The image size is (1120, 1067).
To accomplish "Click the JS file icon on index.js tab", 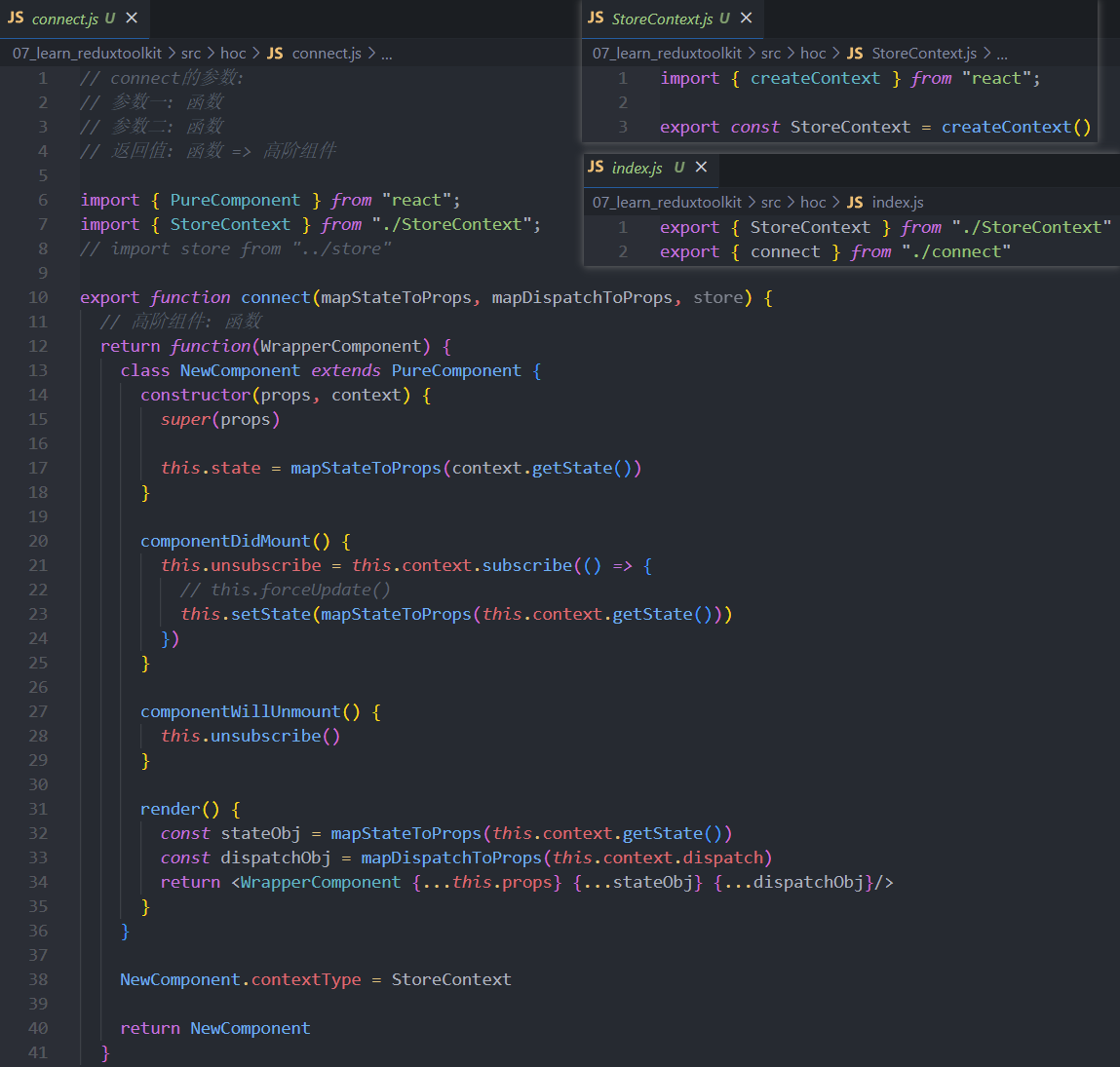I will (x=596, y=167).
